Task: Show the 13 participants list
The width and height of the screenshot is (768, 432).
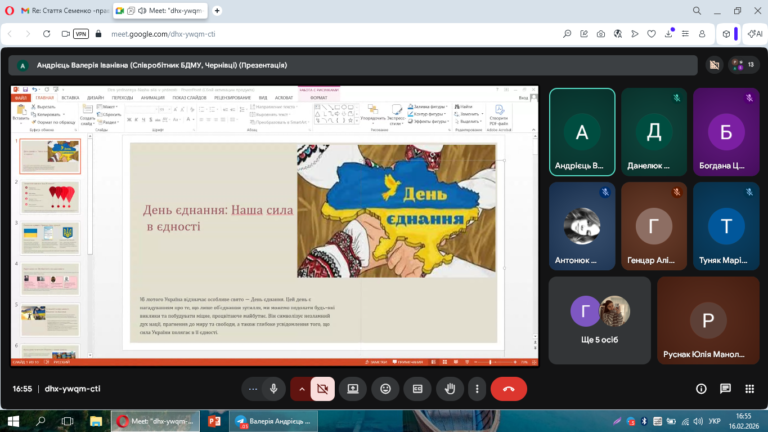Action: (x=744, y=64)
